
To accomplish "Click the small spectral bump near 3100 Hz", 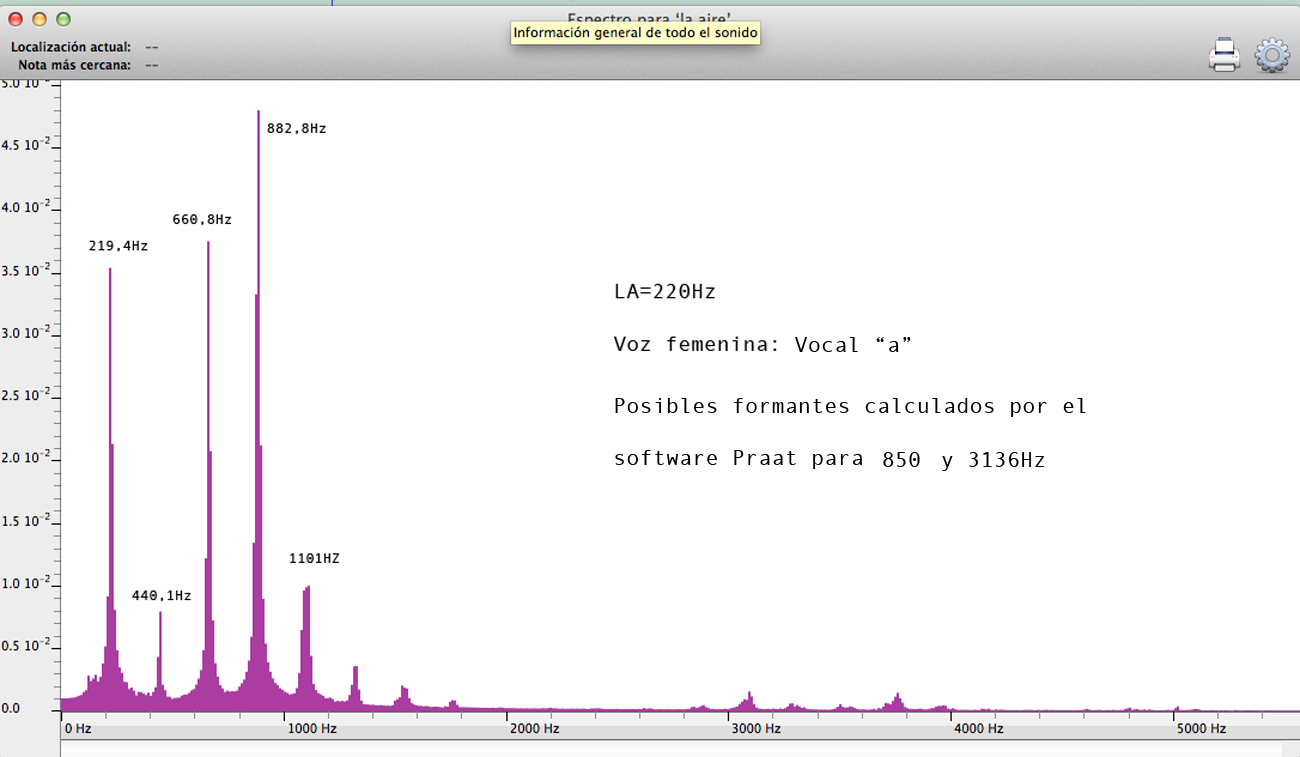I will tap(748, 699).
